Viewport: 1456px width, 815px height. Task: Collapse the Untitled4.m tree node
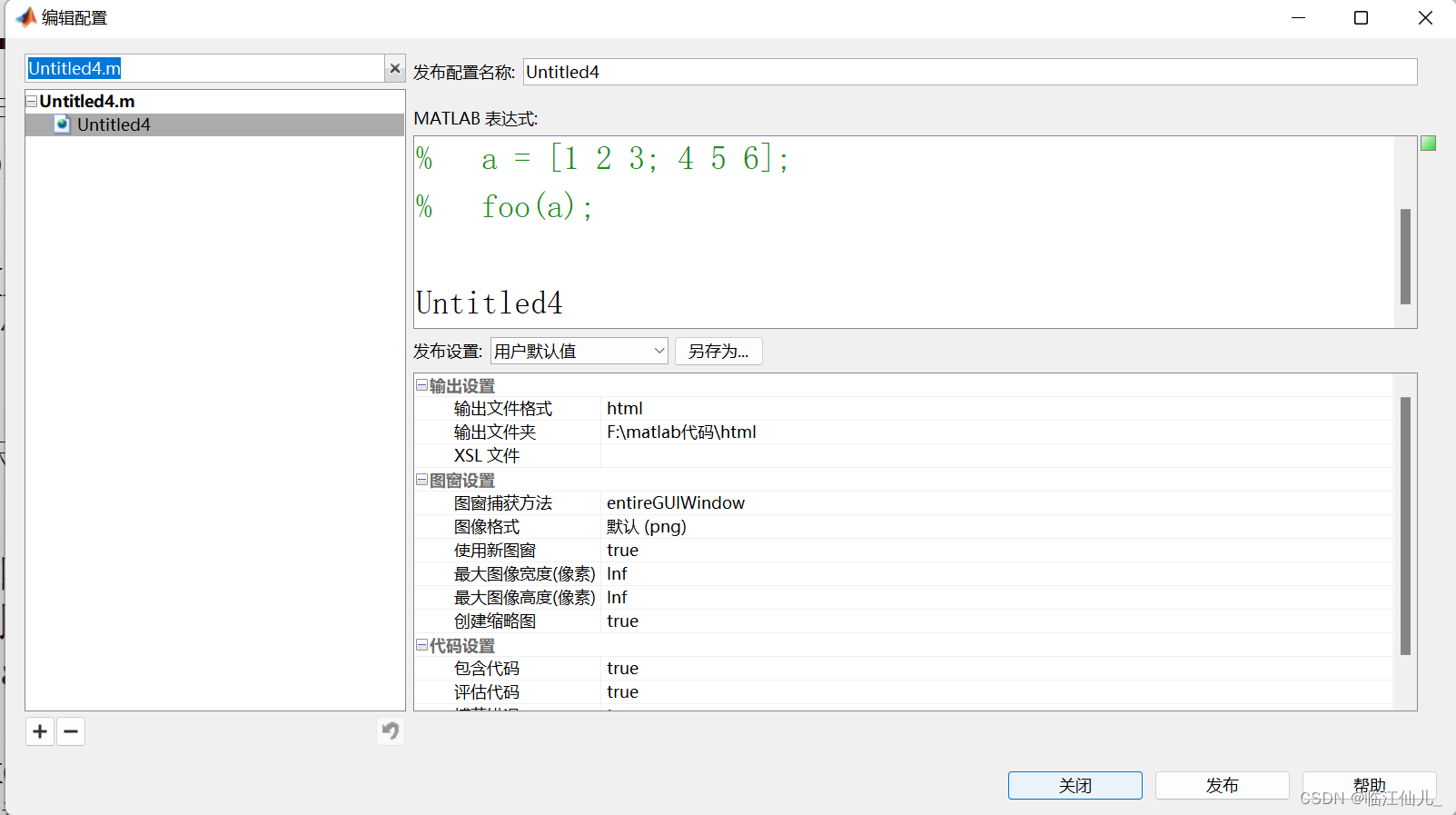[x=32, y=101]
